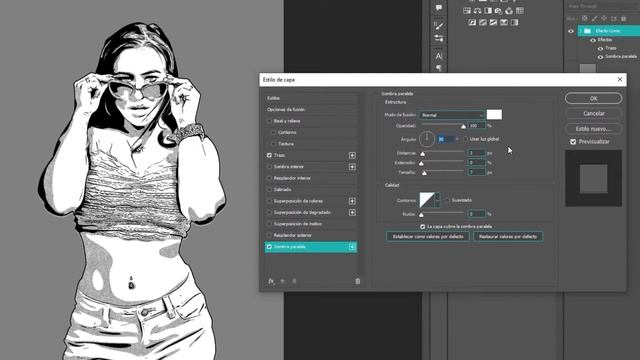Viewport: 640px width, 360px height.
Task: Open the Contorno curve picker dropdown
Action: pyautogui.click(x=438, y=200)
